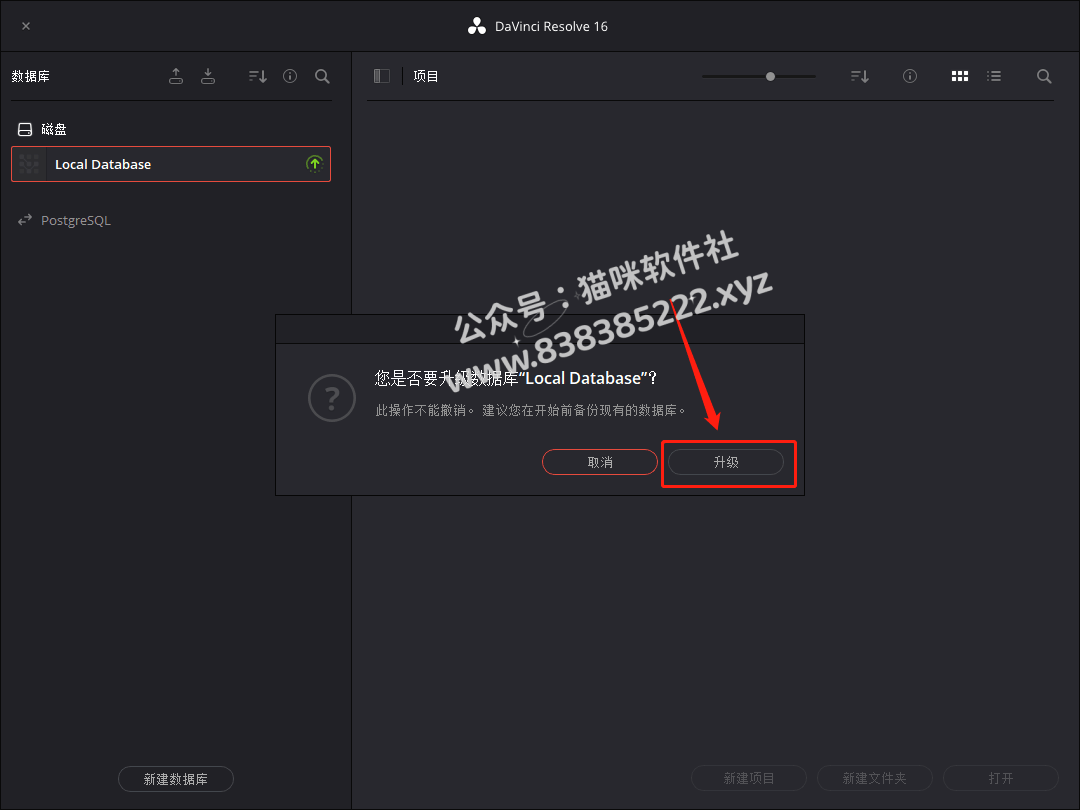This screenshot has height=810, width=1080.
Task: Click the question mark dialog icon
Action: tap(332, 398)
